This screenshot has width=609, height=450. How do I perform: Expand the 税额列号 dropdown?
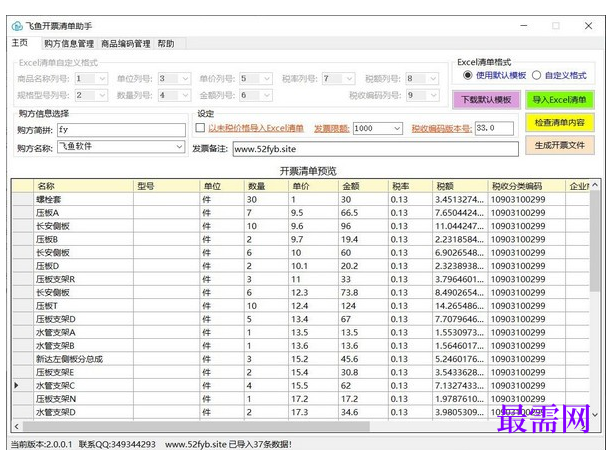tap(433, 79)
